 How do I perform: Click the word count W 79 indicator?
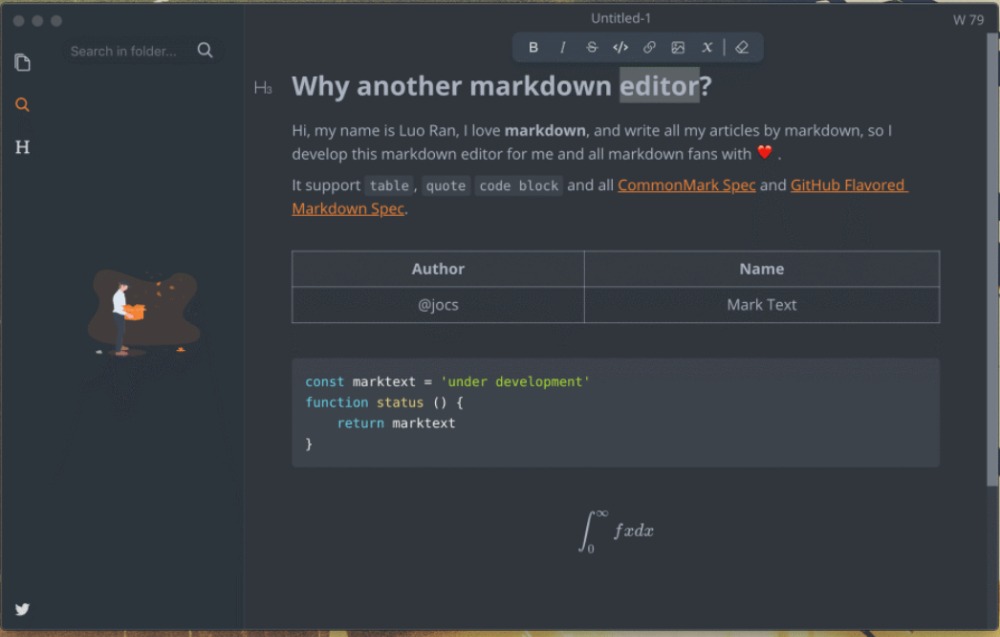coord(968,19)
